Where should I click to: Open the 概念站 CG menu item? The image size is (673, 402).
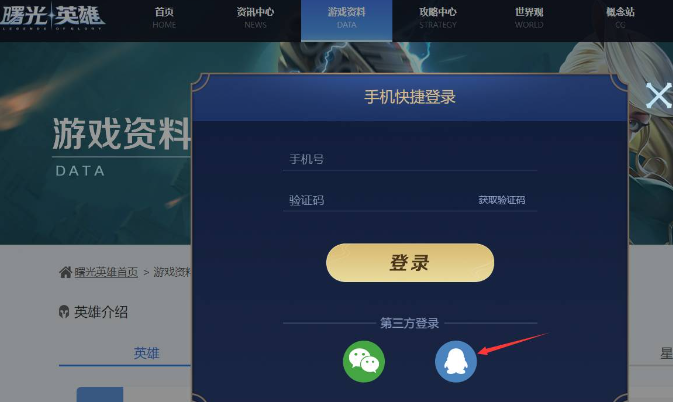tap(620, 18)
